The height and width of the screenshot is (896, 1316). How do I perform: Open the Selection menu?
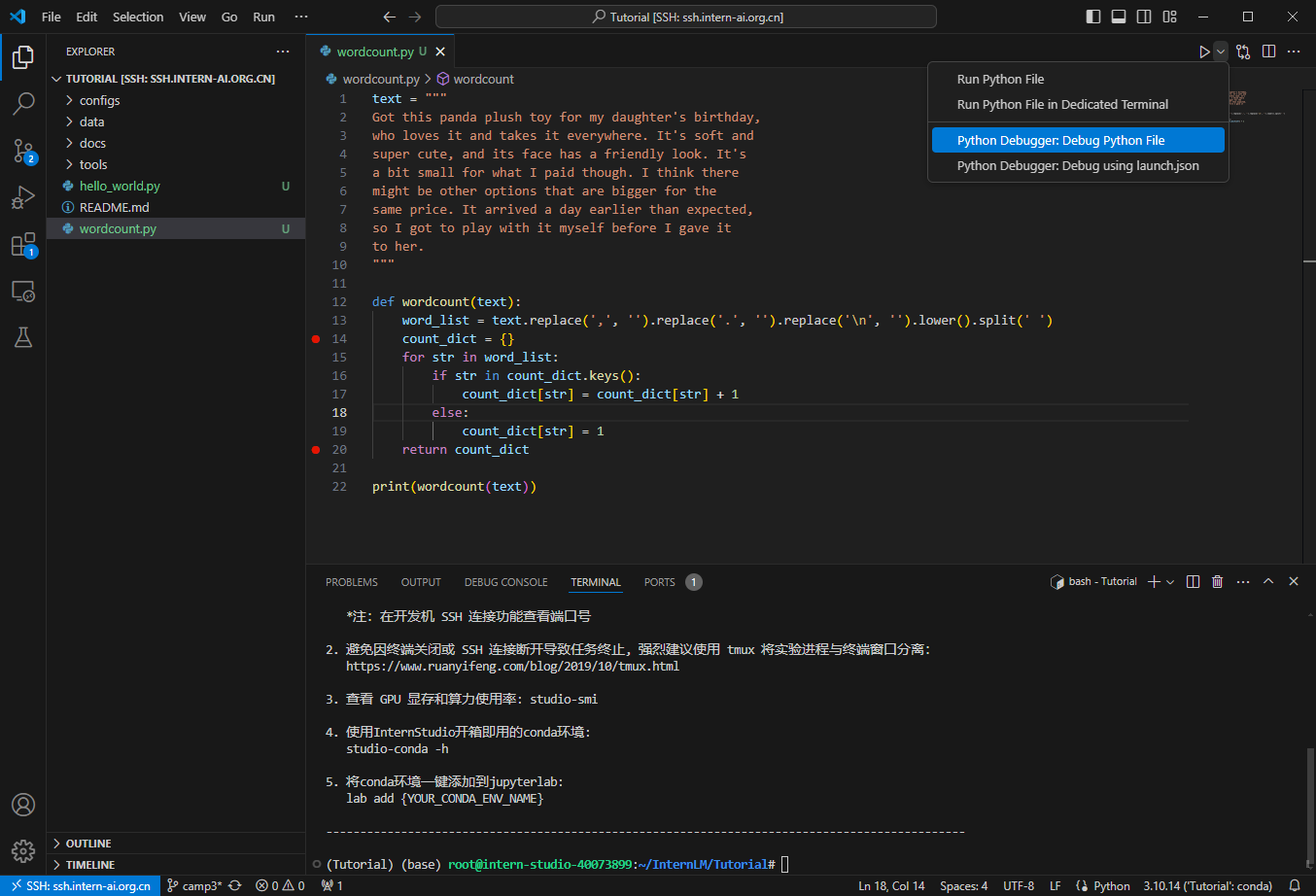[138, 17]
